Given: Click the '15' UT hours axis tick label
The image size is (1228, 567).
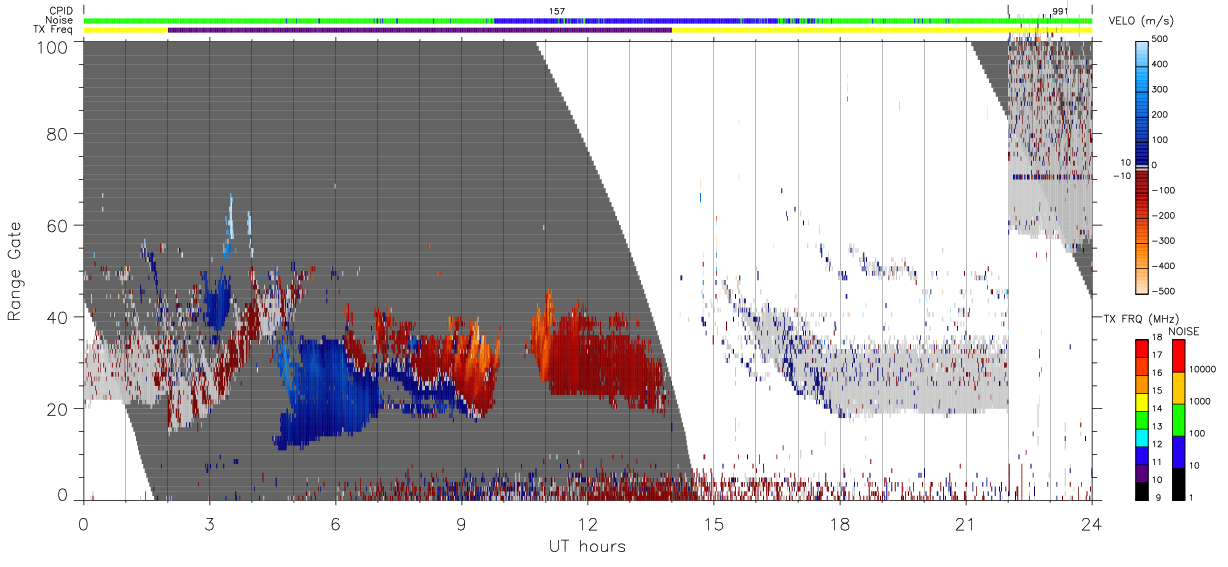Looking at the screenshot, I should pyautogui.click(x=713, y=522).
